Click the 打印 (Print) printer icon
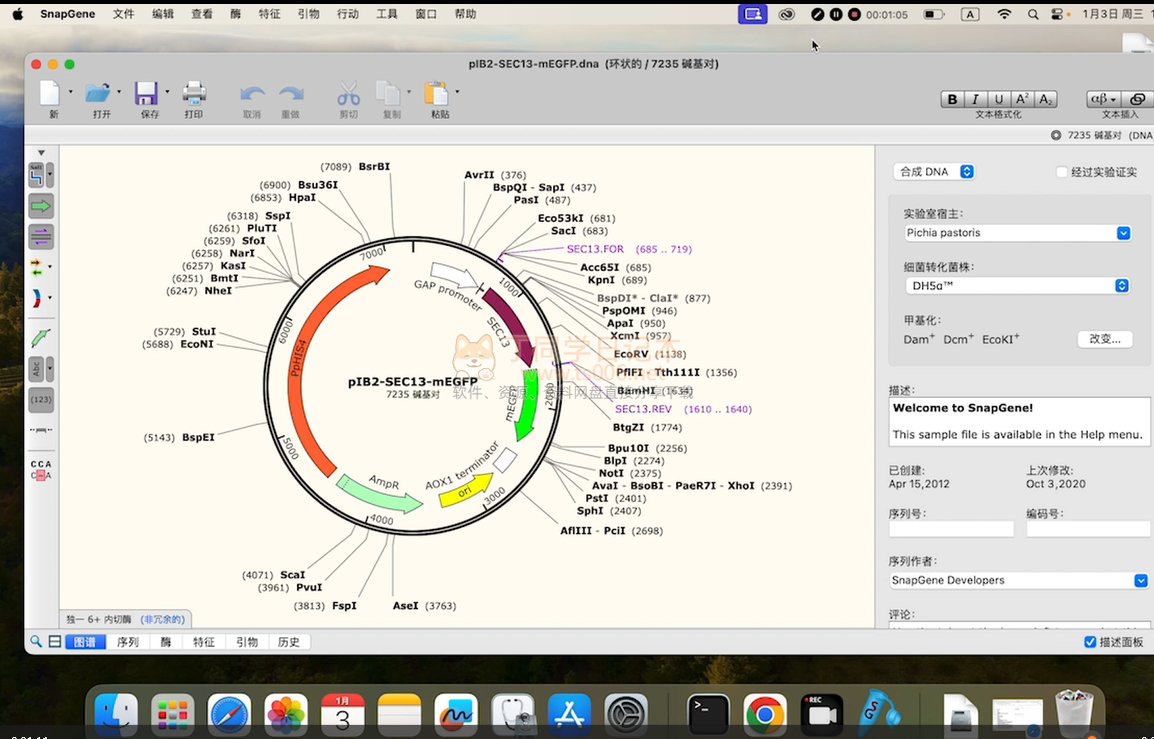The width and height of the screenshot is (1154, 739). pyautogui.click(x=193, y=94)
